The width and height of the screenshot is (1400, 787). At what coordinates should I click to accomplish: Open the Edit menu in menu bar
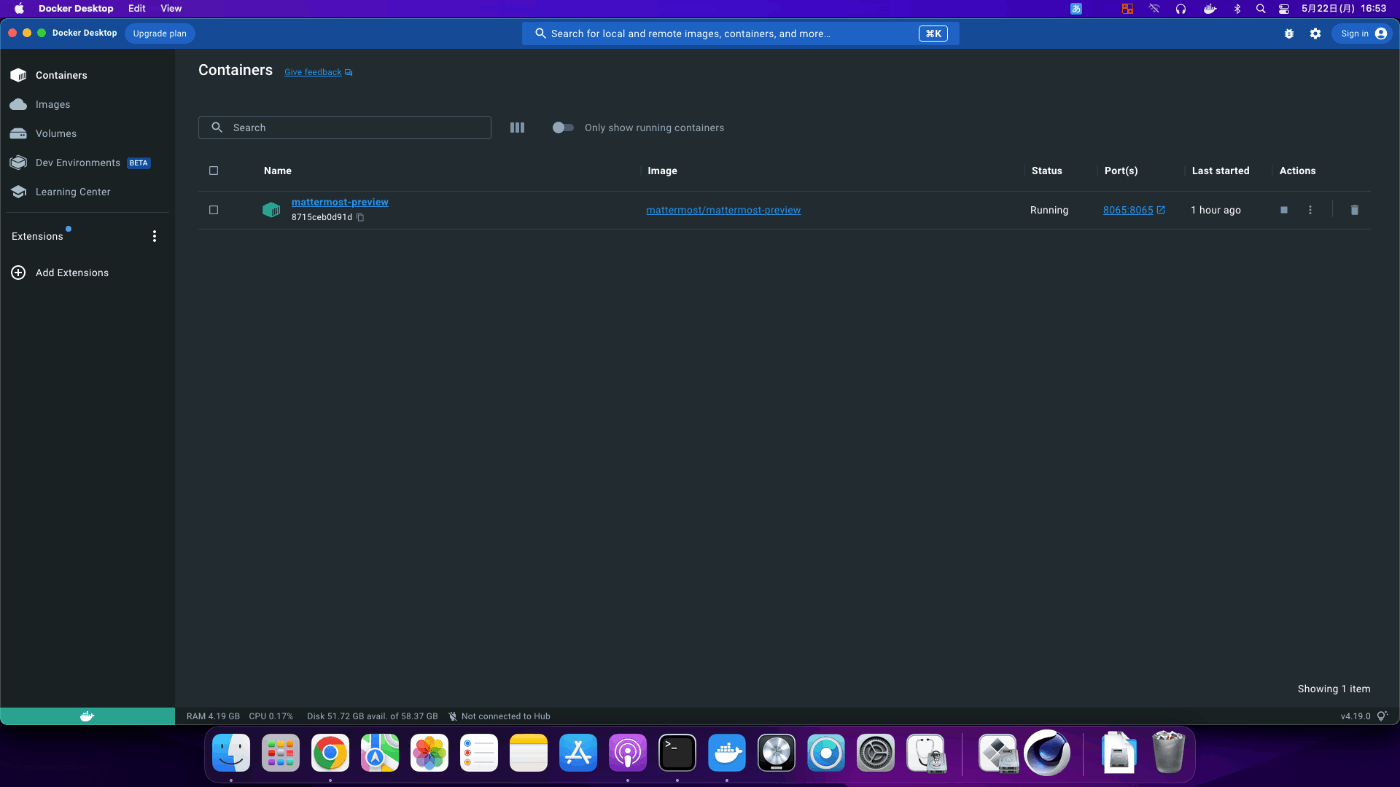137,8
